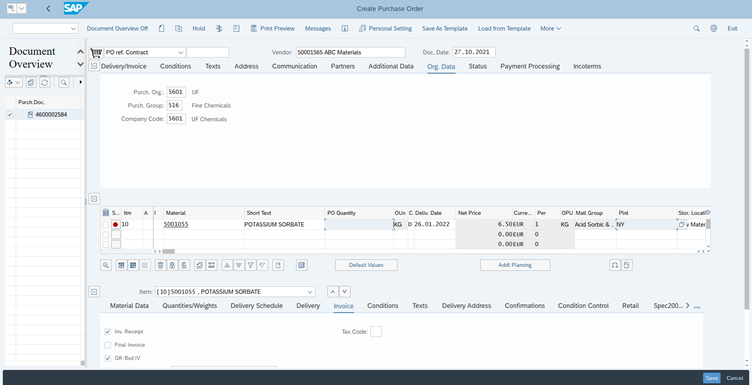Click the toolbar icon left of Print Preview
Viewport: 752px width, 385px height.
tap(254, 28)
